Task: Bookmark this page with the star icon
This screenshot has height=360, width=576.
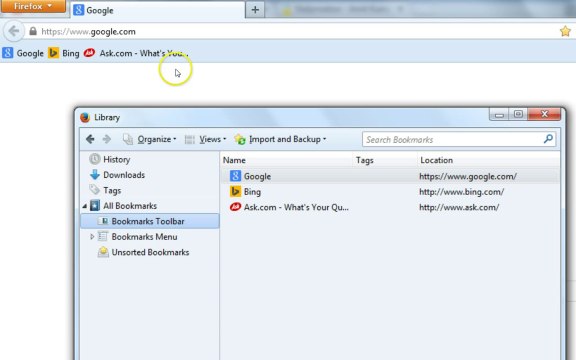Action: (565, 31)
